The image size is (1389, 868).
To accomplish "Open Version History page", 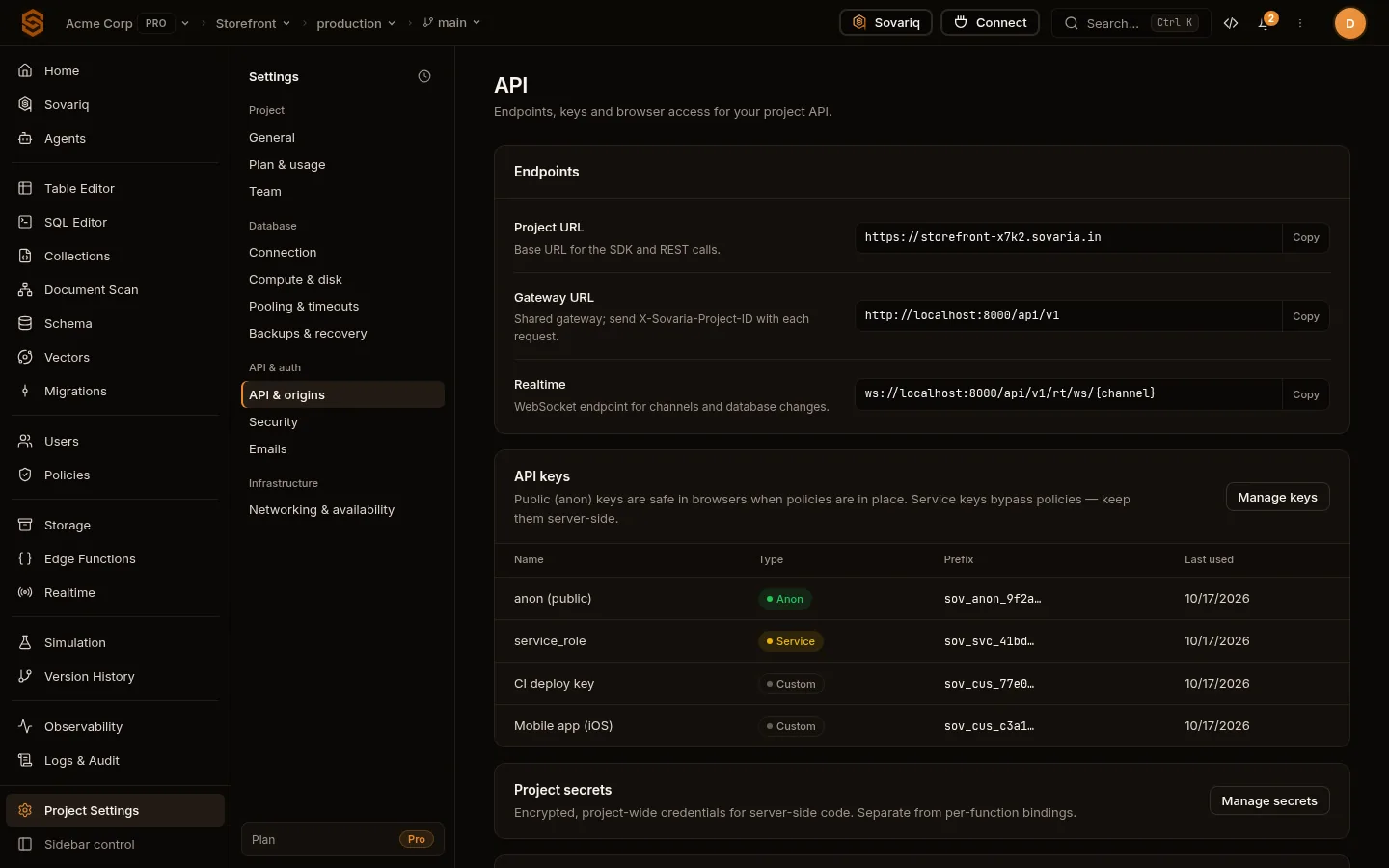I will coord(116,676).
